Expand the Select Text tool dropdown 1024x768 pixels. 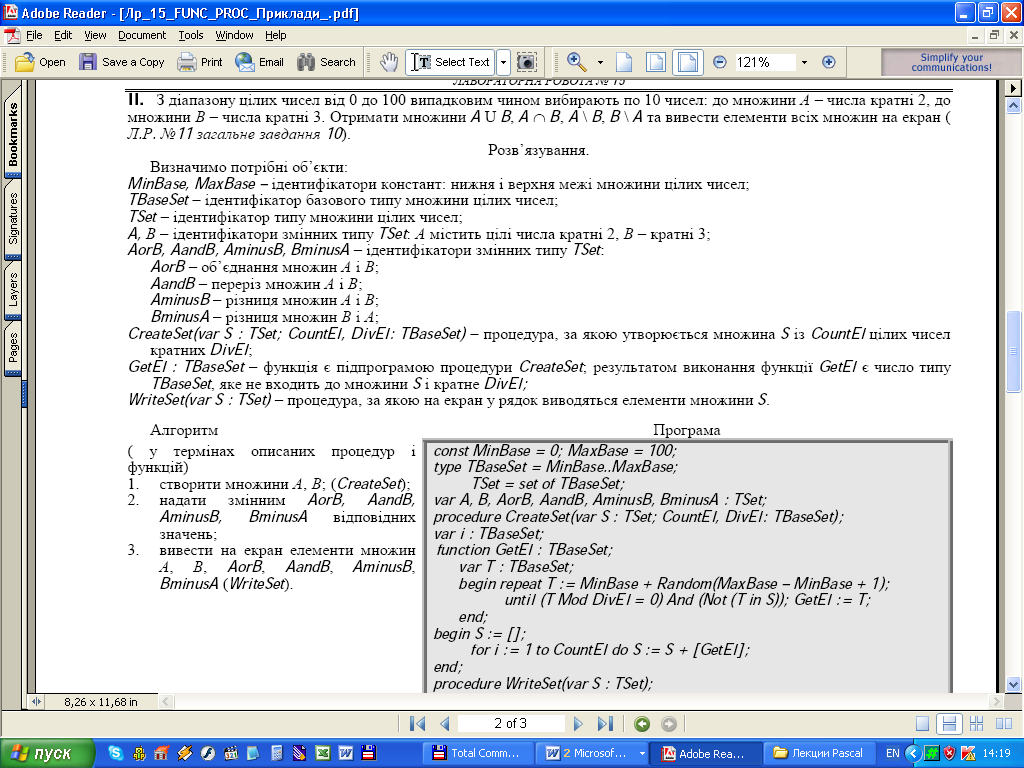pyautogui.click(x=503, y=62)
